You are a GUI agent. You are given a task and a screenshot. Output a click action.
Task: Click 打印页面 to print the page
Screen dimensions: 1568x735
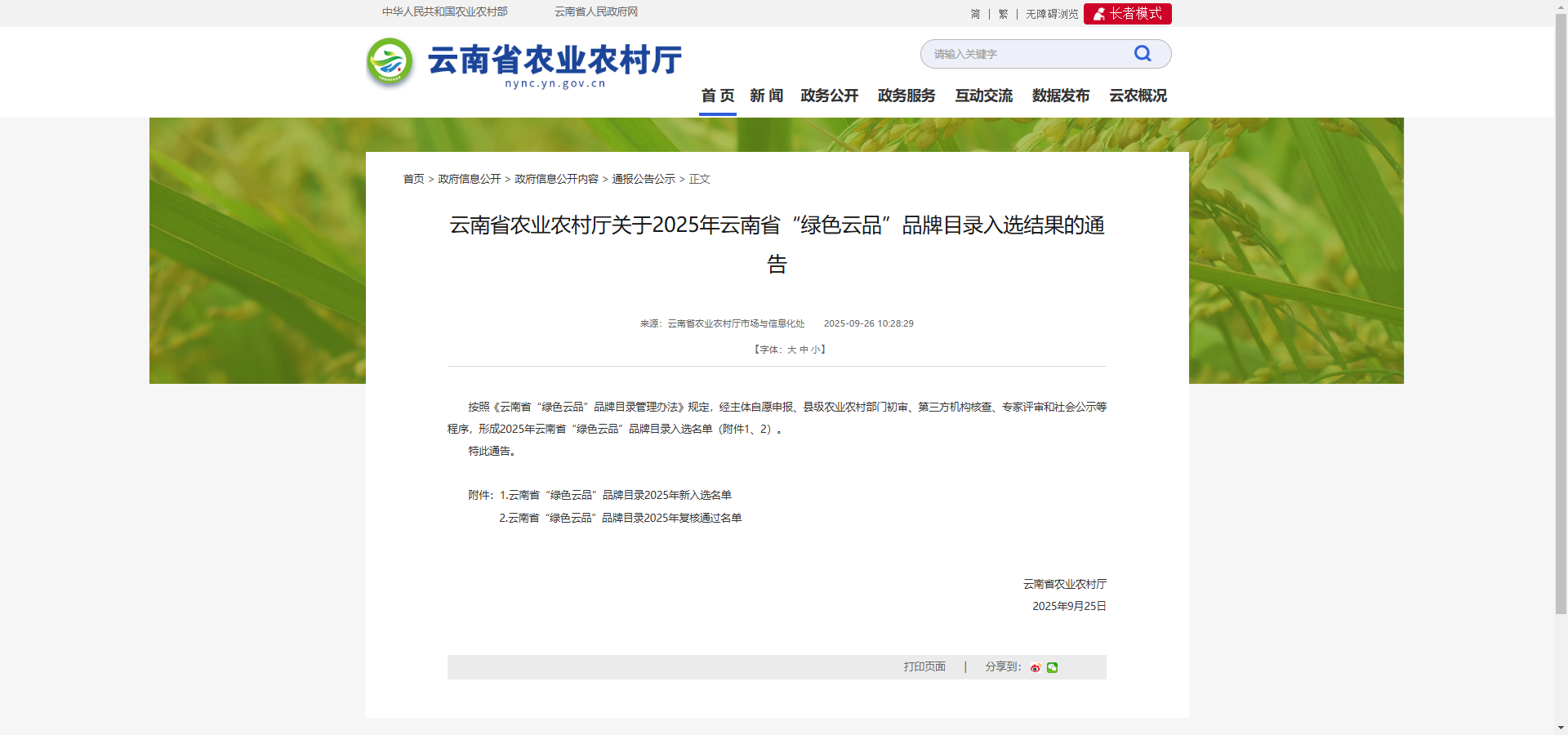click(924, 667)
